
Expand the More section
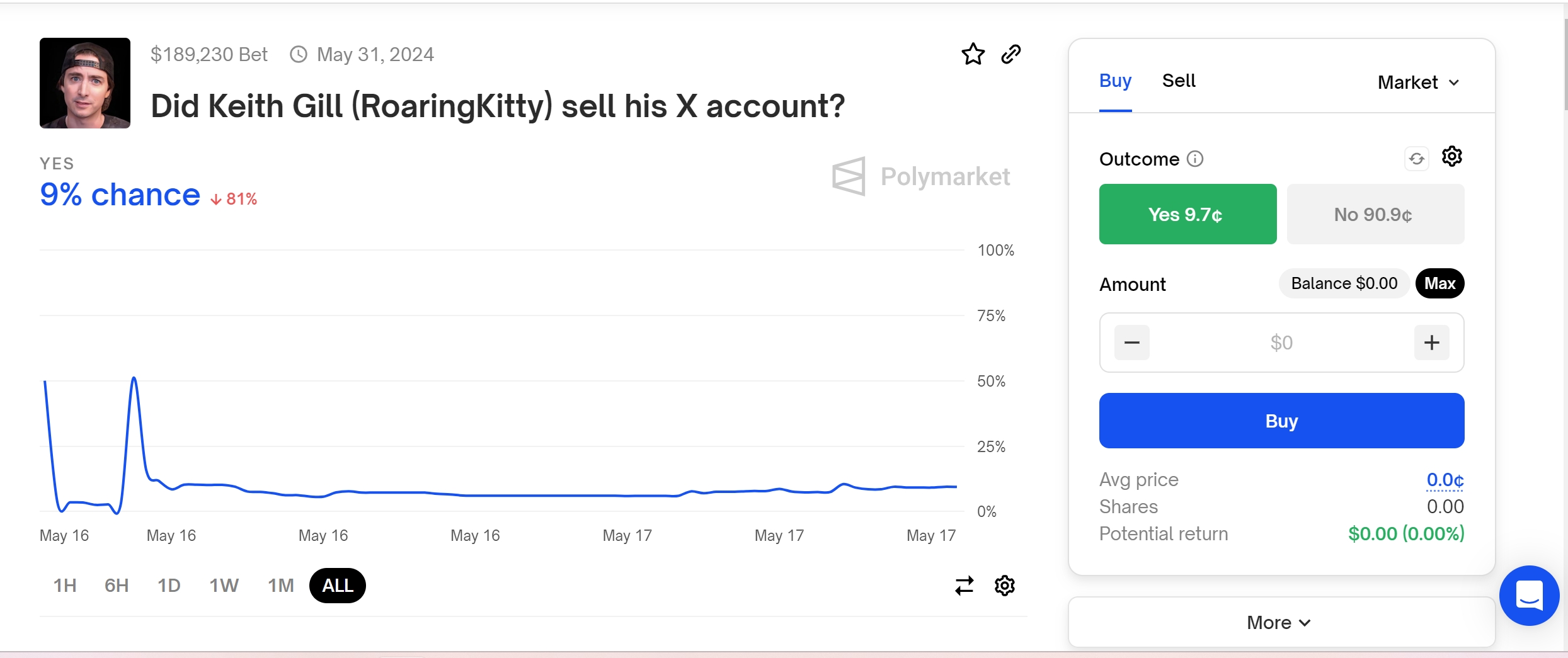[x=1282, y=622]
